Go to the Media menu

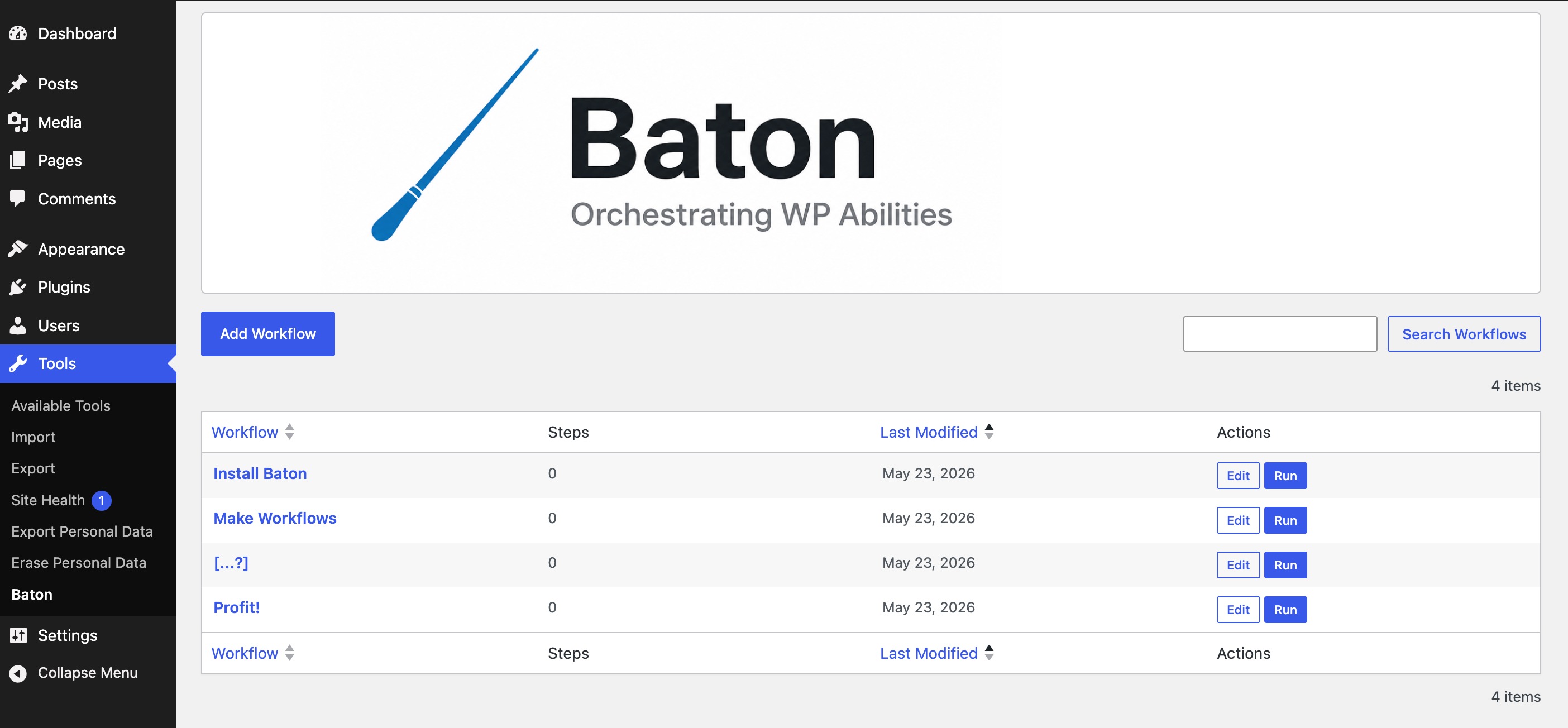point(88,122)
